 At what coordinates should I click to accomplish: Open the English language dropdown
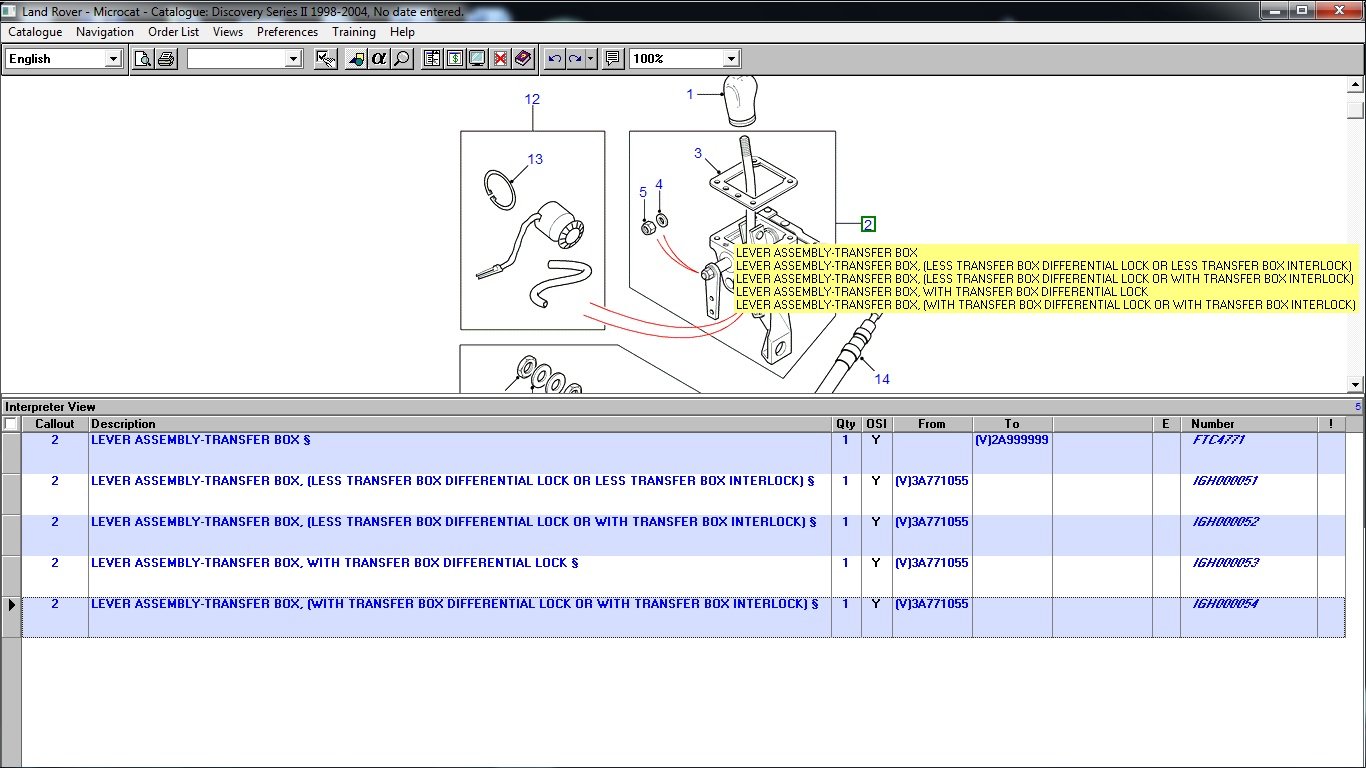tap(113, 59)
